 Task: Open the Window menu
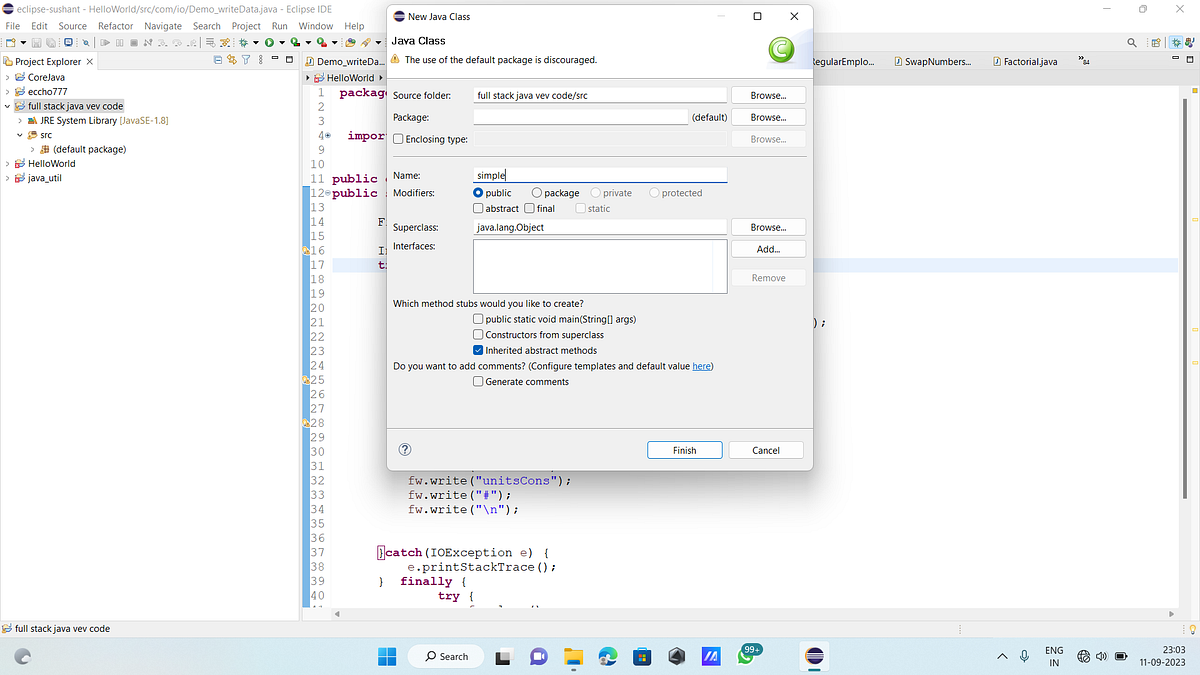316,26
